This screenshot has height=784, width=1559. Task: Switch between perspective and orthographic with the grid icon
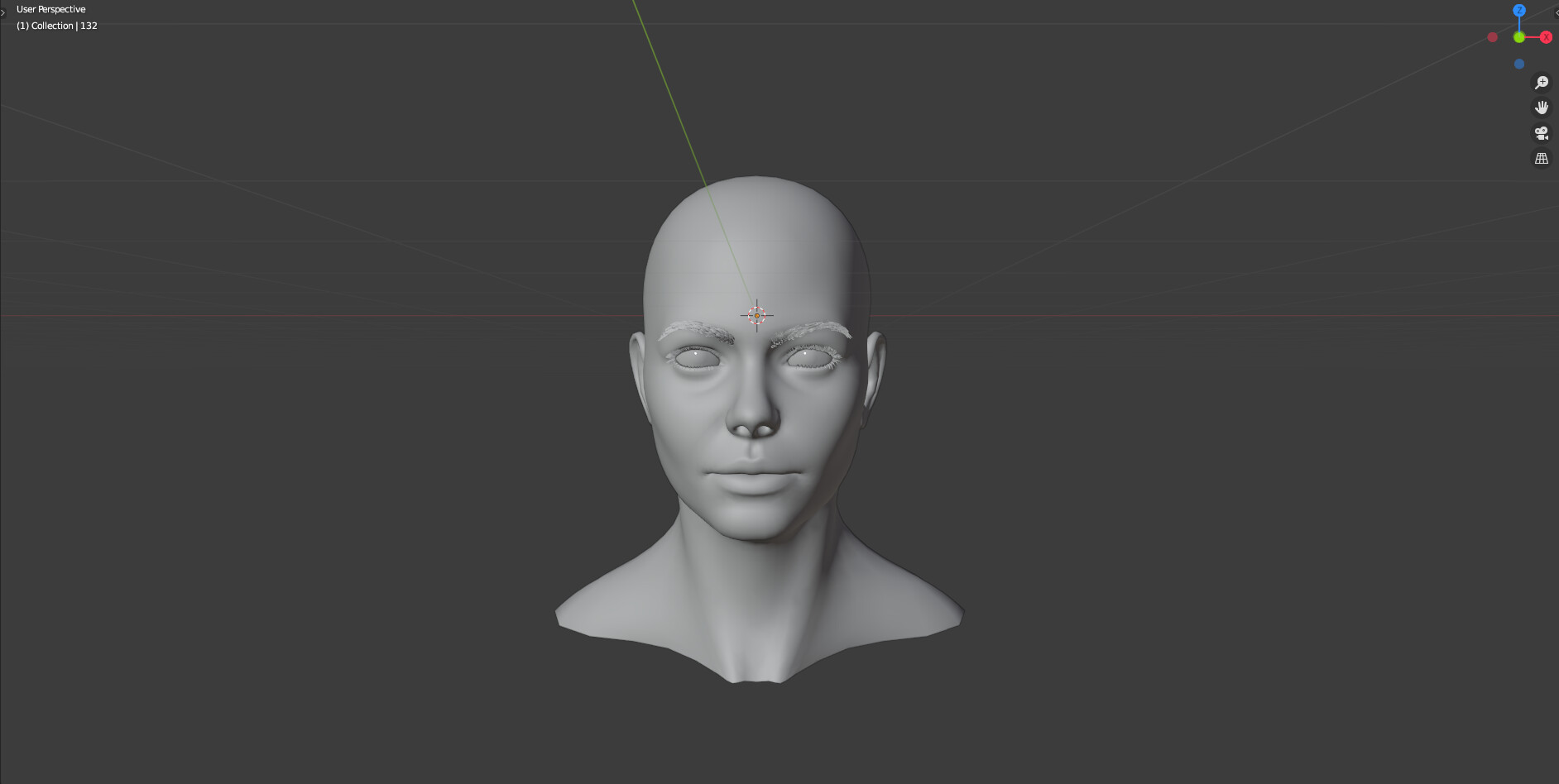click(1542, 158)
